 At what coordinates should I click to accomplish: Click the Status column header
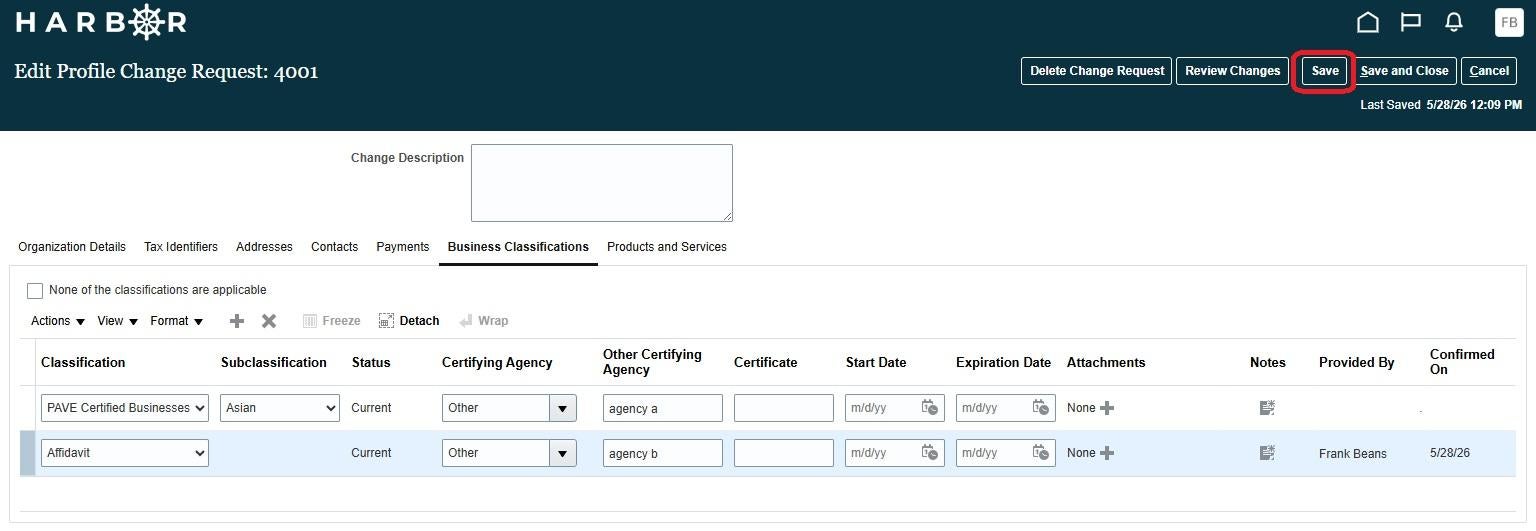371,362
